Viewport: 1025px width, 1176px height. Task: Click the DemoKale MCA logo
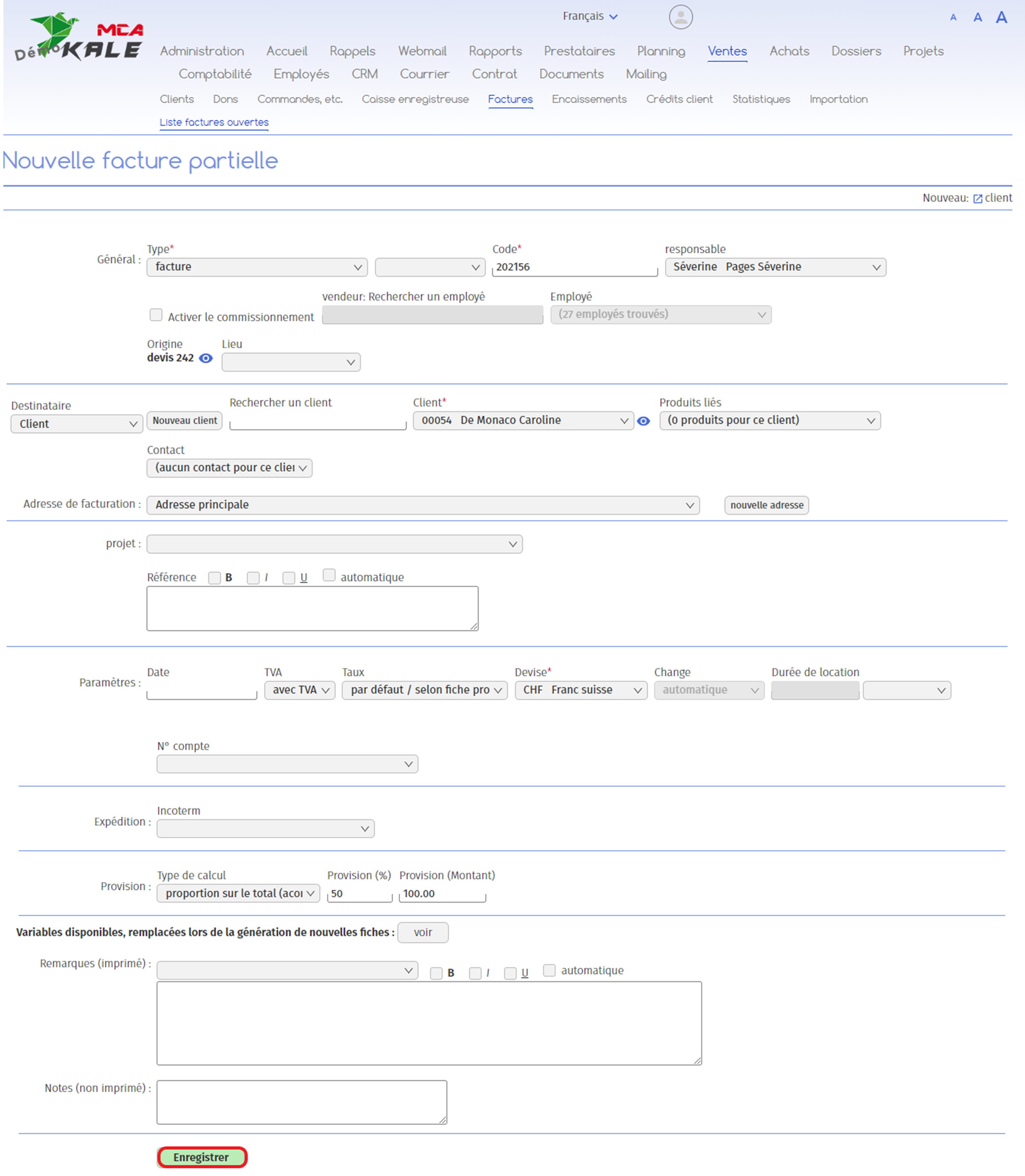pos(79,36)
